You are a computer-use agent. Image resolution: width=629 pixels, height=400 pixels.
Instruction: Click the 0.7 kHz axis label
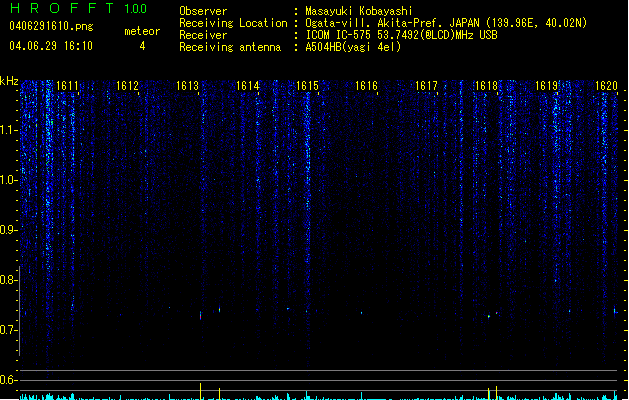coord(8,330)
